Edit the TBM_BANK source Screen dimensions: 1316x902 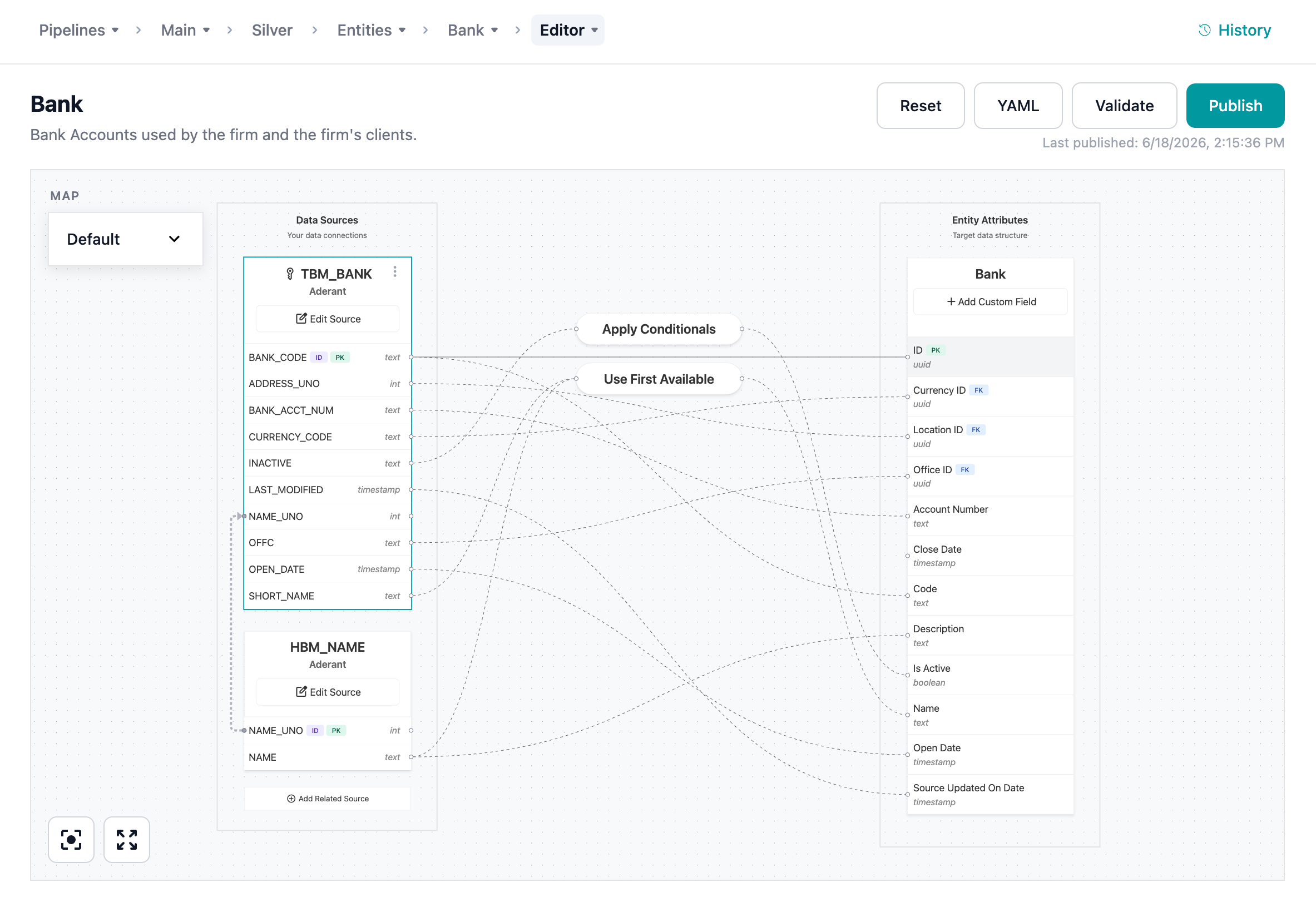click(327, 319)
